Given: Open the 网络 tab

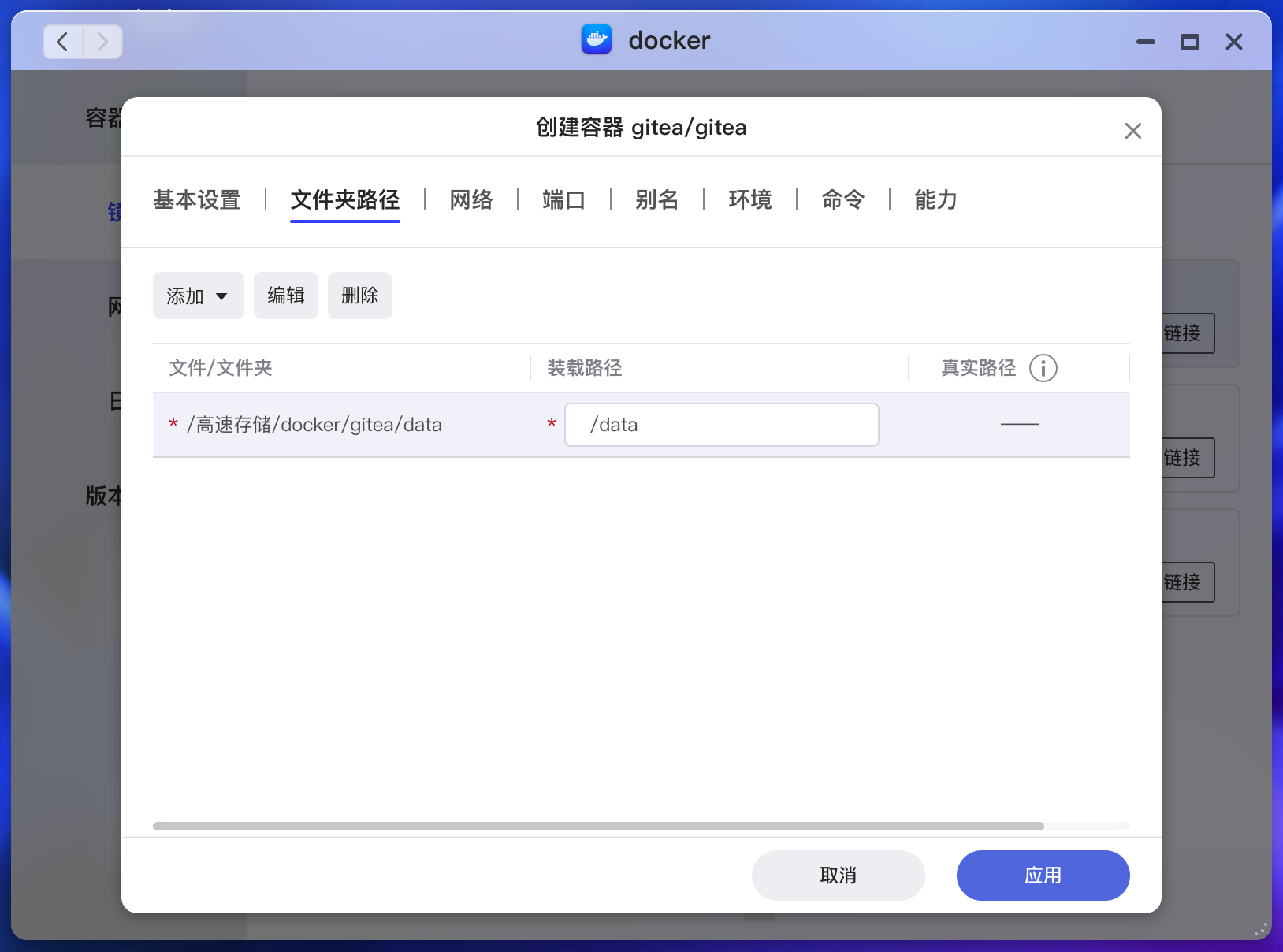Looking at the screenshot, I should tap(471, 200).
